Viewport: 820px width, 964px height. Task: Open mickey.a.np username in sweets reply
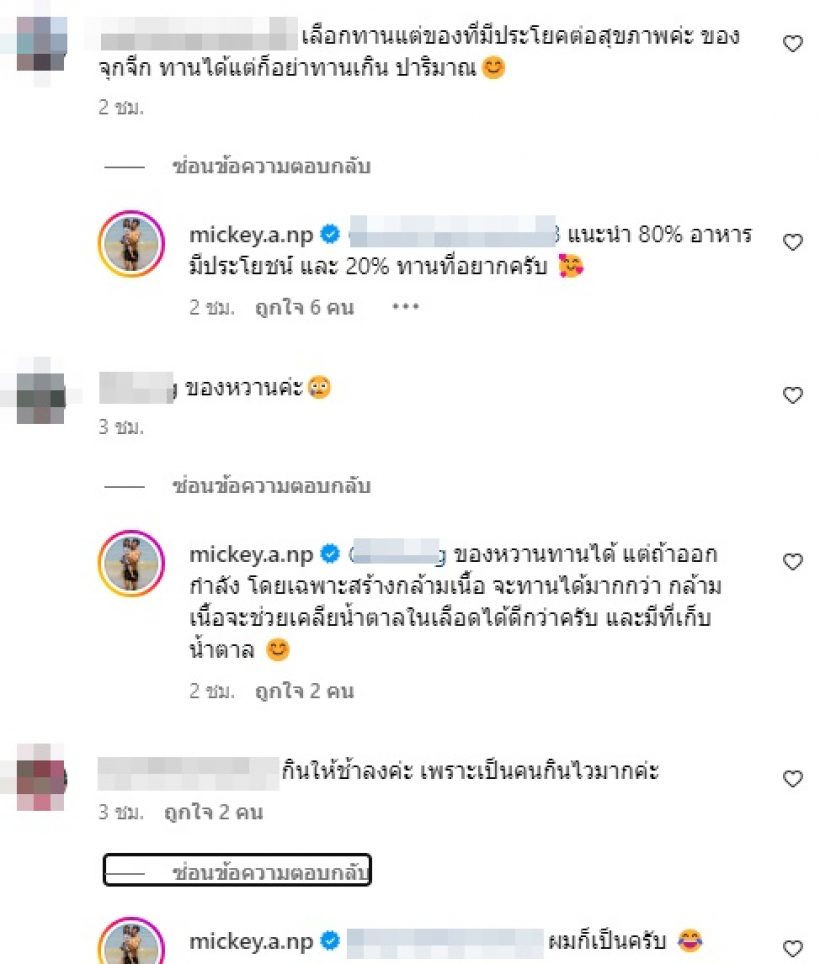tap(251, 554)
